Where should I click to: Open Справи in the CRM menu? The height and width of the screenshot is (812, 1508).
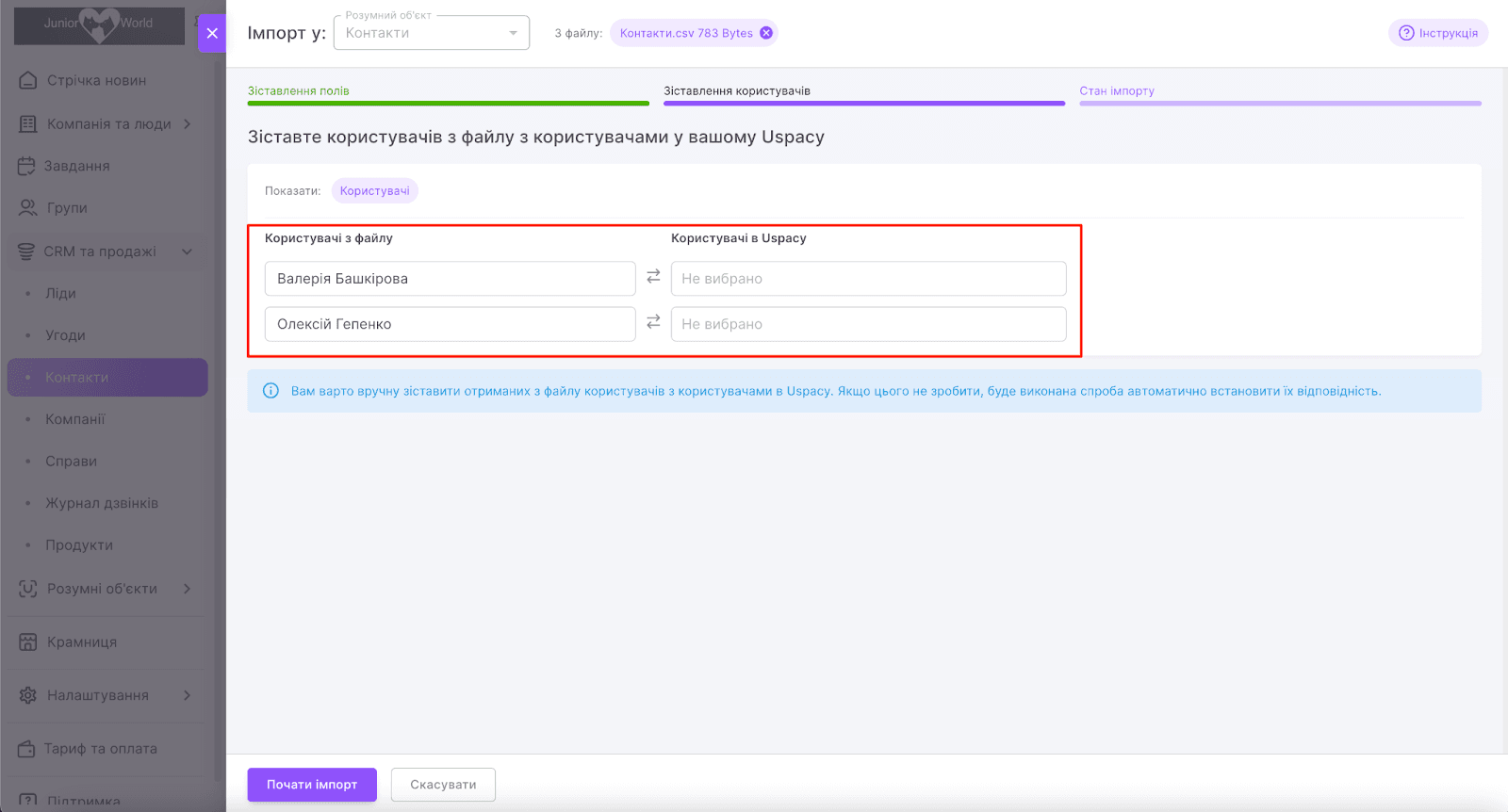tap(72, 462)
